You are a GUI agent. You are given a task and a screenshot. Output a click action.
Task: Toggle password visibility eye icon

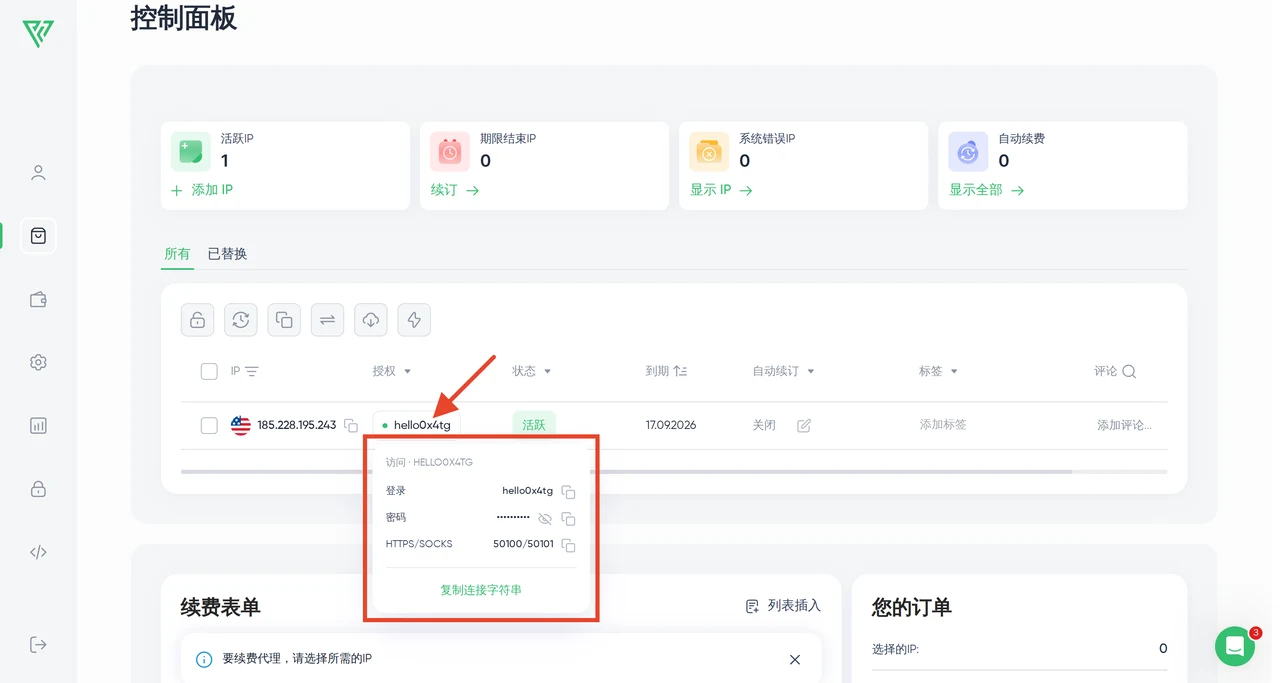[x=545, y=519]
